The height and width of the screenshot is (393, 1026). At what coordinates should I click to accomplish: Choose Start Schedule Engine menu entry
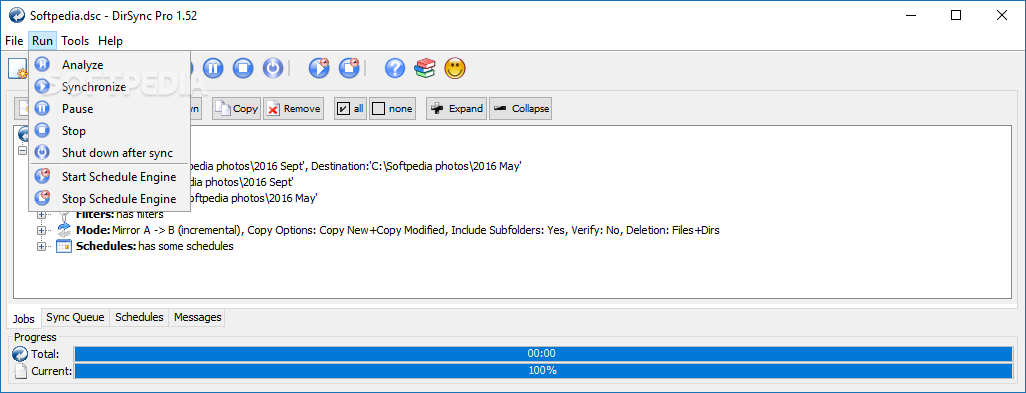[x=109, y=177]
